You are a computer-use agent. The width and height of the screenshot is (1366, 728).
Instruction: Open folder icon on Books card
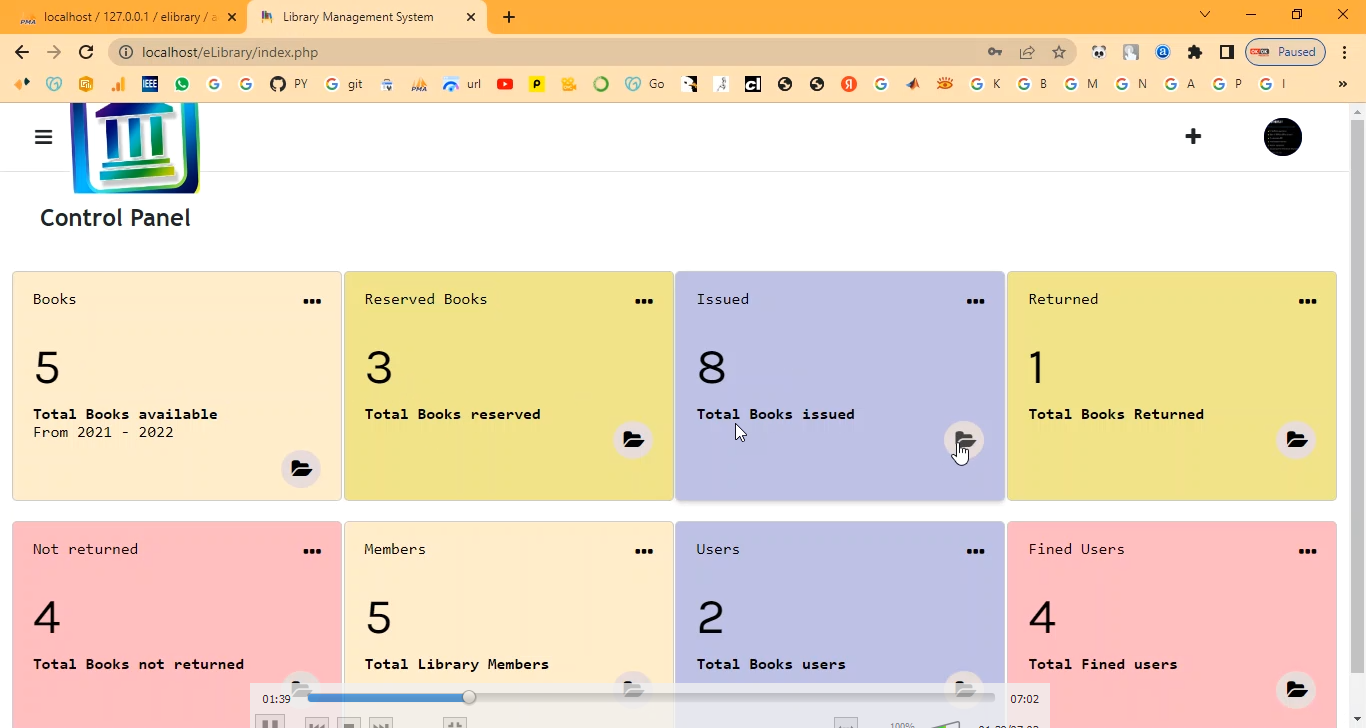coord(301,468)
